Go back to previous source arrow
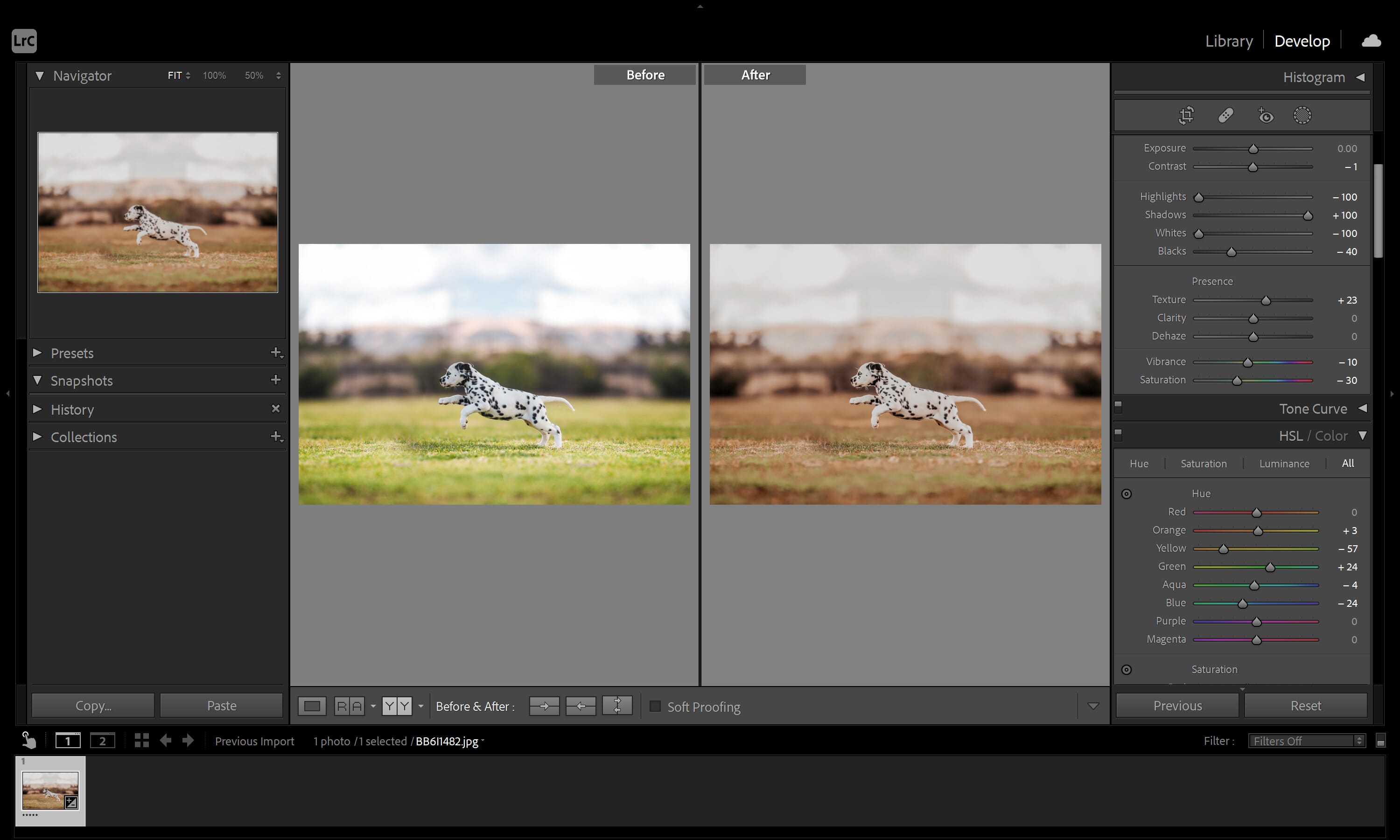Viewport: 1400px width, 840px height. pos(165,740)
